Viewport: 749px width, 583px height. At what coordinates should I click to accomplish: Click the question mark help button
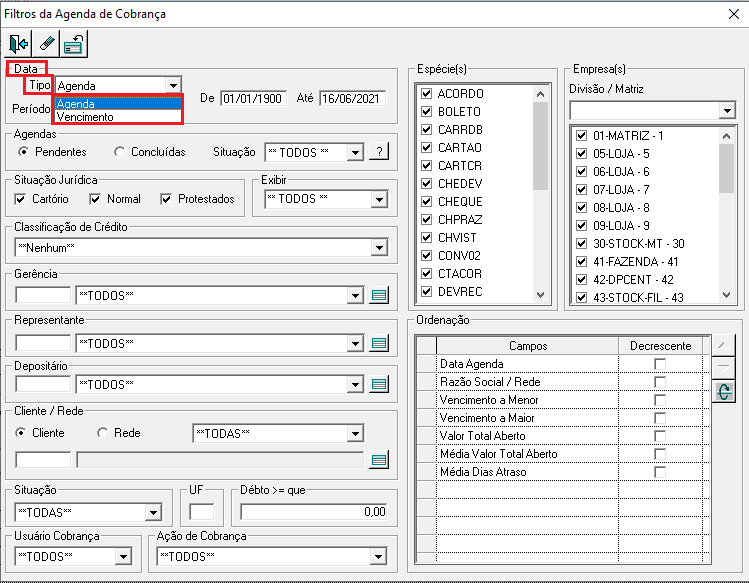click(x=379, y=152)
